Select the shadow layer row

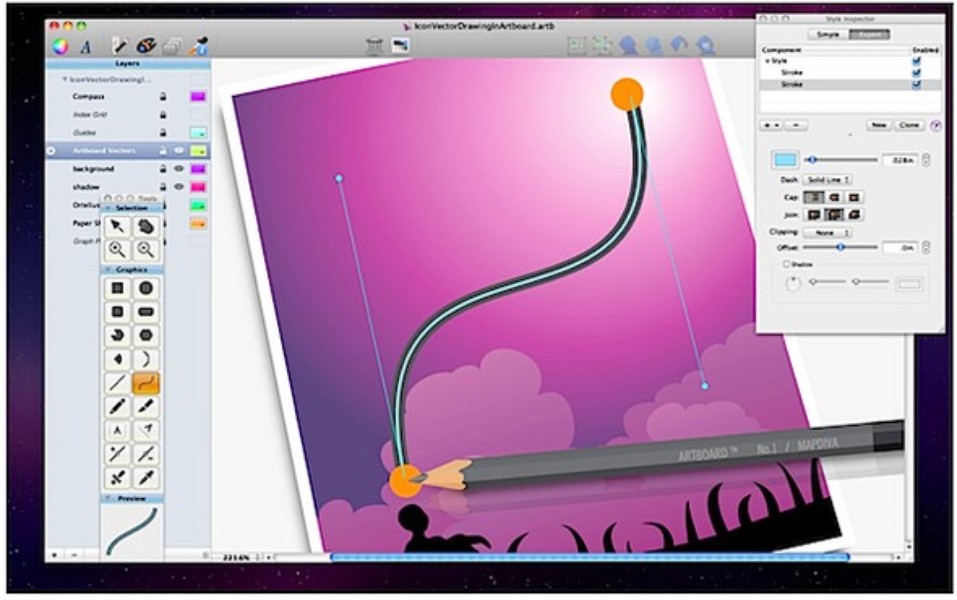(x=128, y=187)
